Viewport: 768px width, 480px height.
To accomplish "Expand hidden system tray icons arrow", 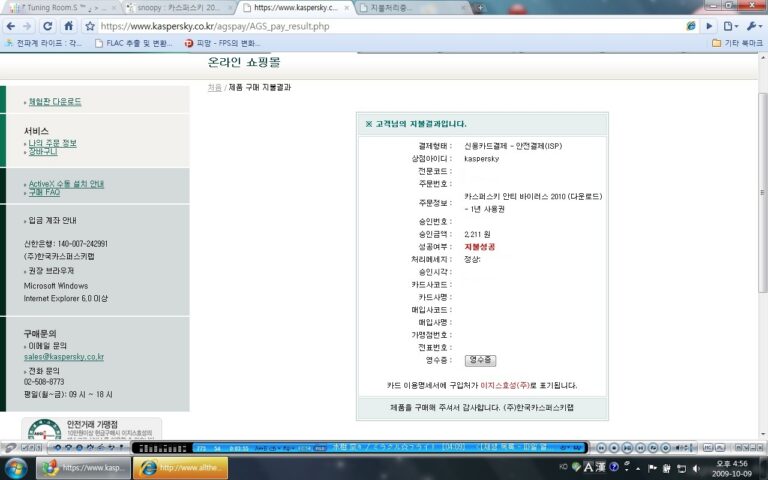I will pyautogui.click(x=638, y=469).
